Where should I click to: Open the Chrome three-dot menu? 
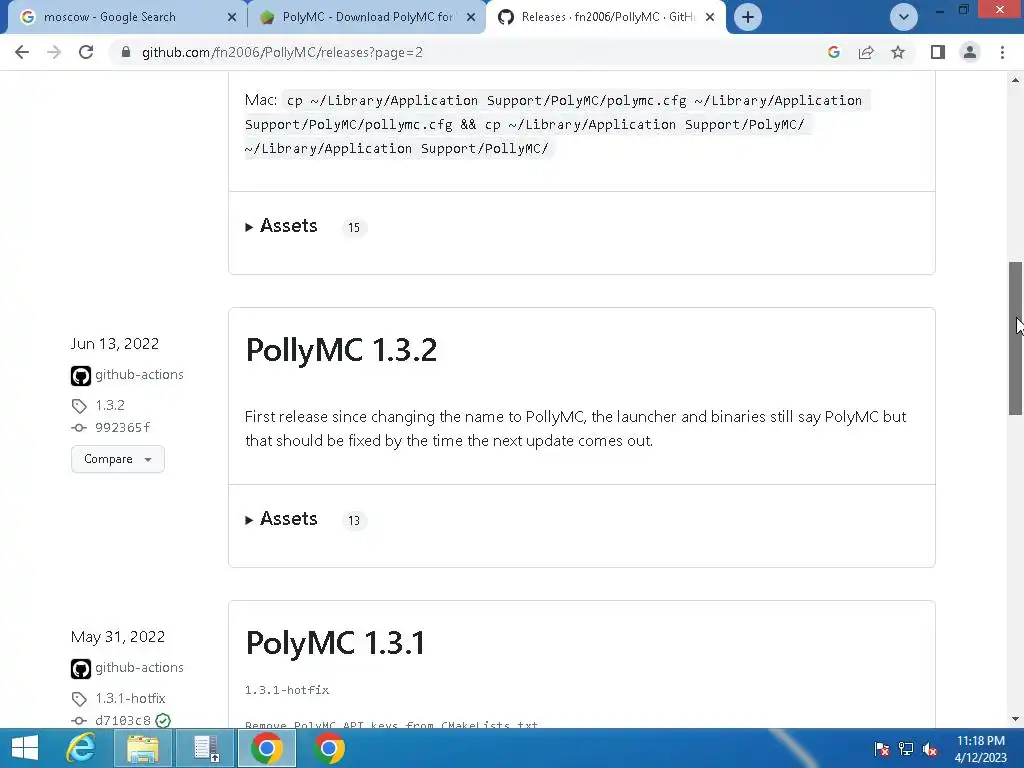[x=1002, y=52]
